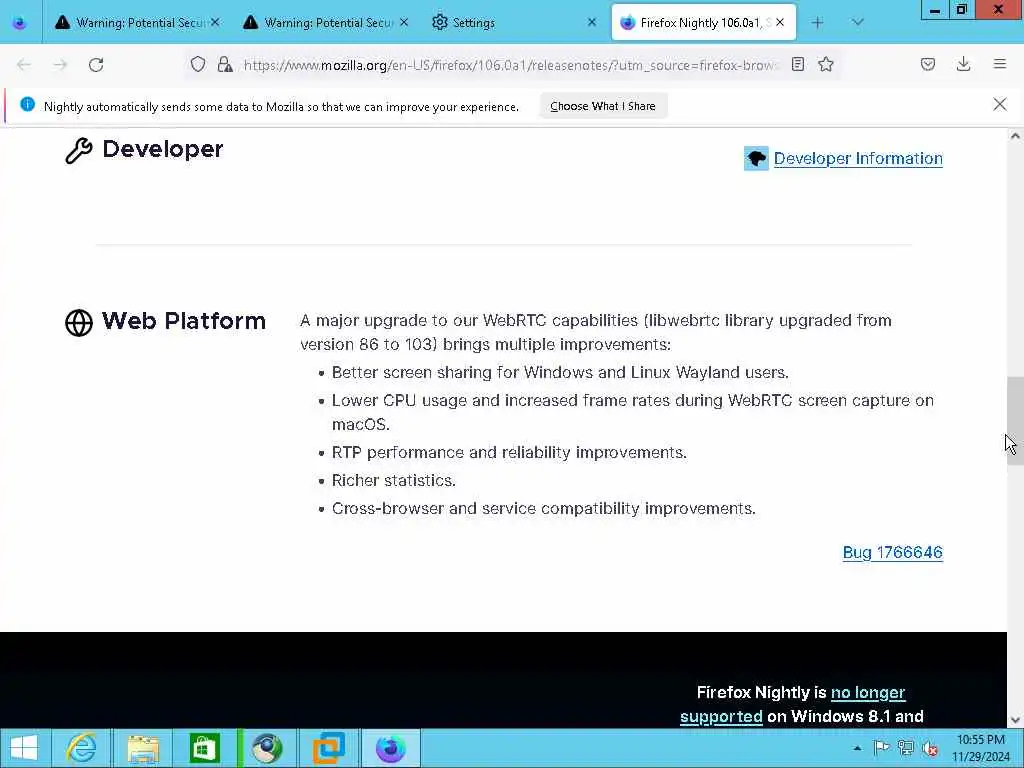Image resolution: width=1024 pixels, height=768 pixels.
Task: Close the second Warning tab
Action: coord(404,23)
